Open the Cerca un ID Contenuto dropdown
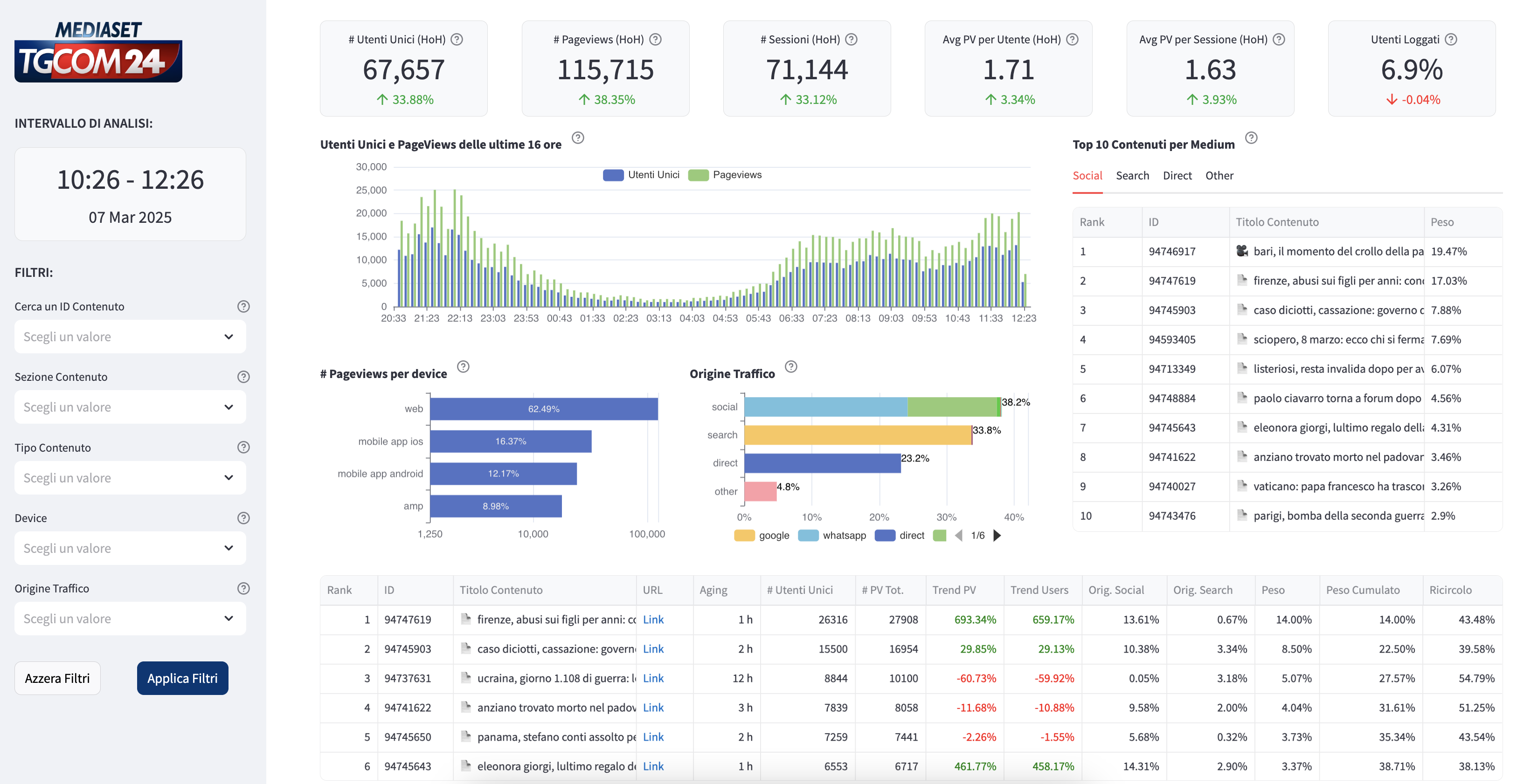This screenshot has width=1524, height=784. (x=130, y=337)
